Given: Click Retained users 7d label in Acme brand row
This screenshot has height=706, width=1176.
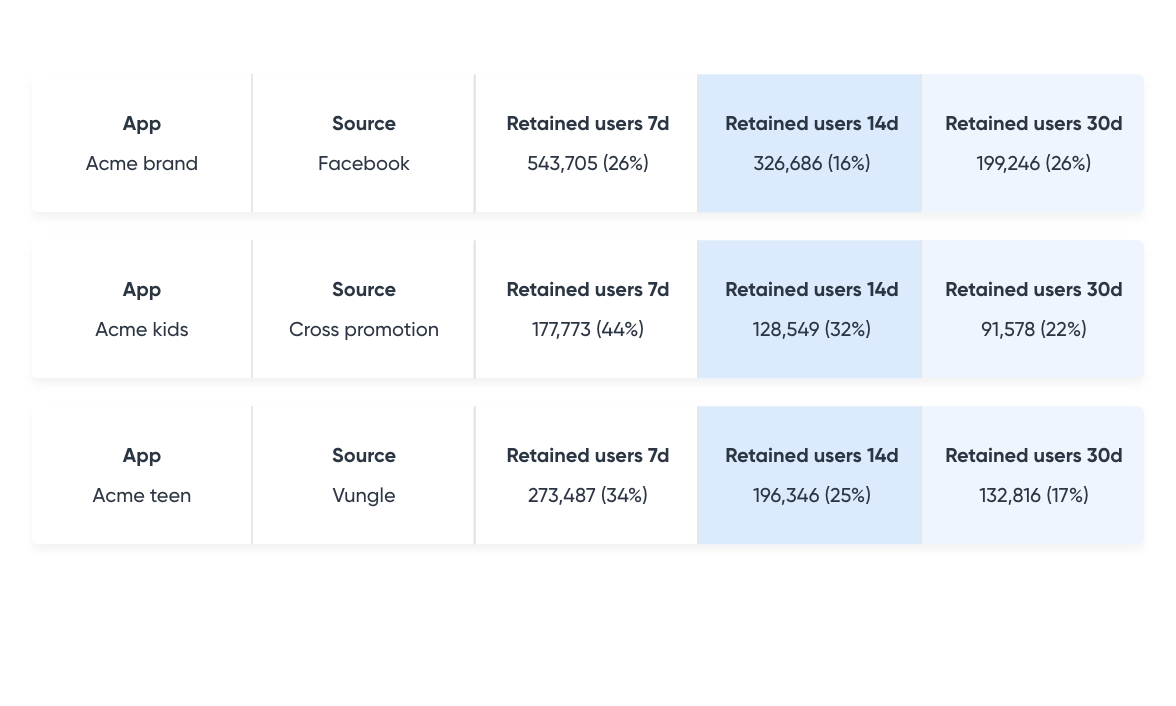Looking at the screenshot, I should 588,124.
